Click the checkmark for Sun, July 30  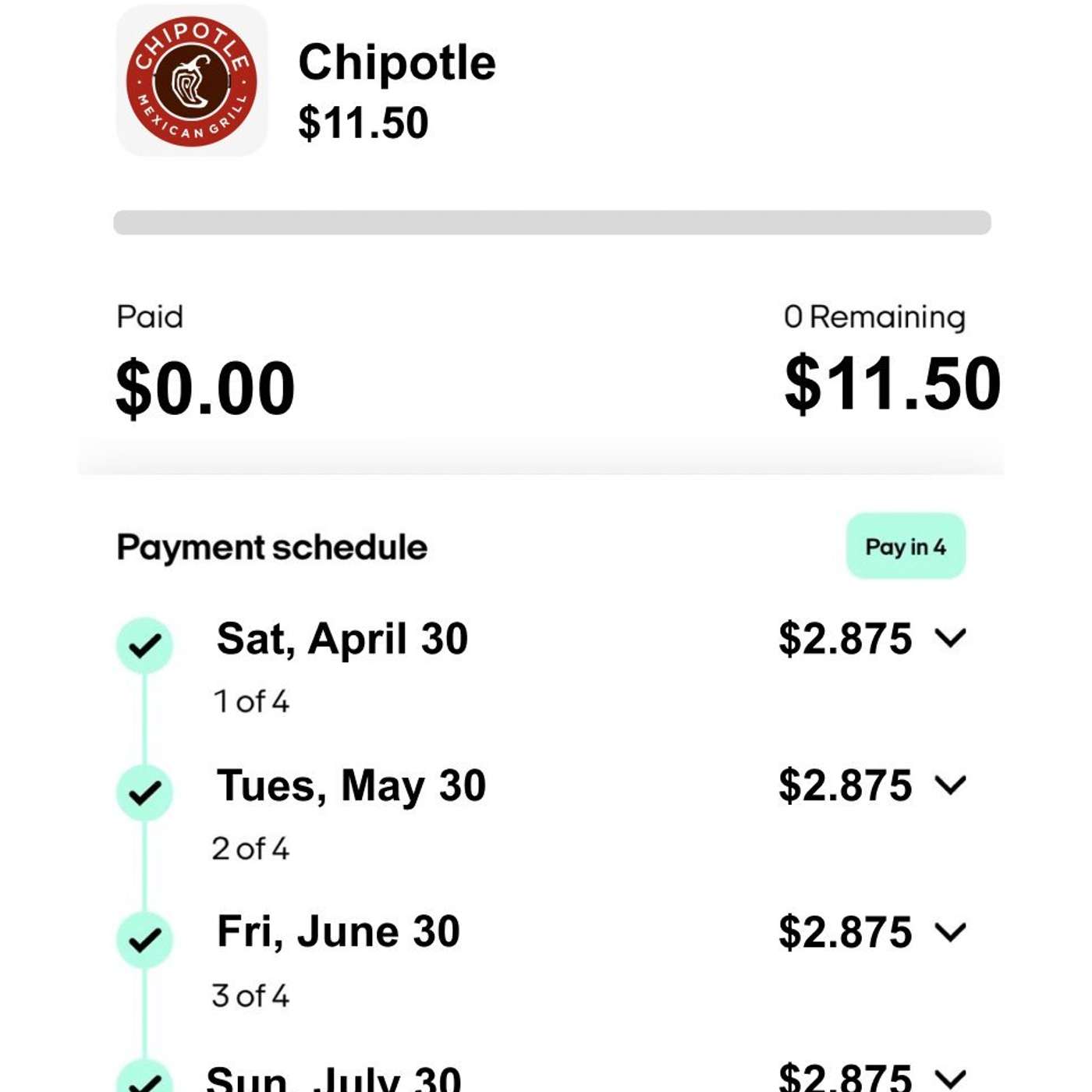click(145, 1081)
